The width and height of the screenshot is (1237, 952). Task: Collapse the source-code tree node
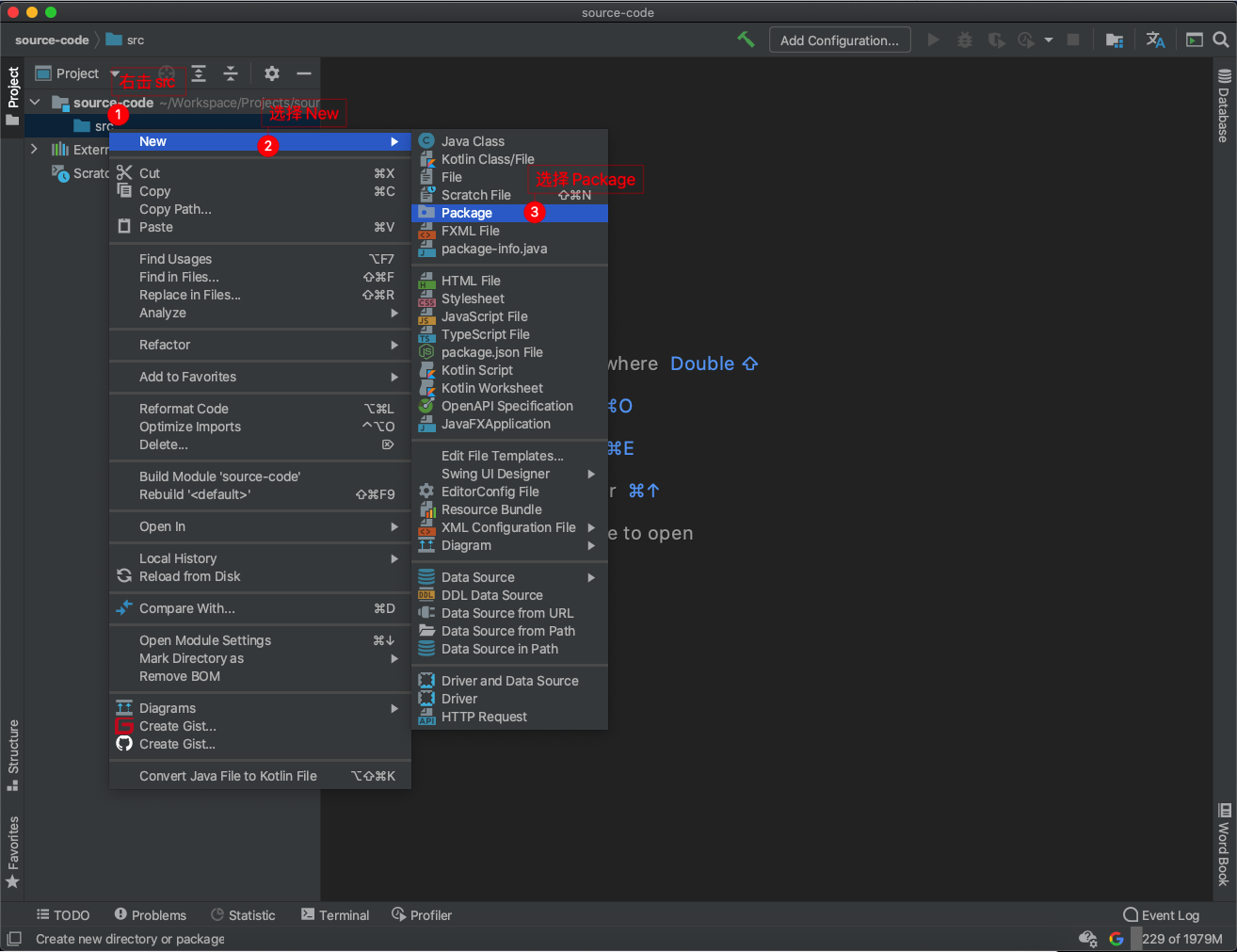pos(35,102)
